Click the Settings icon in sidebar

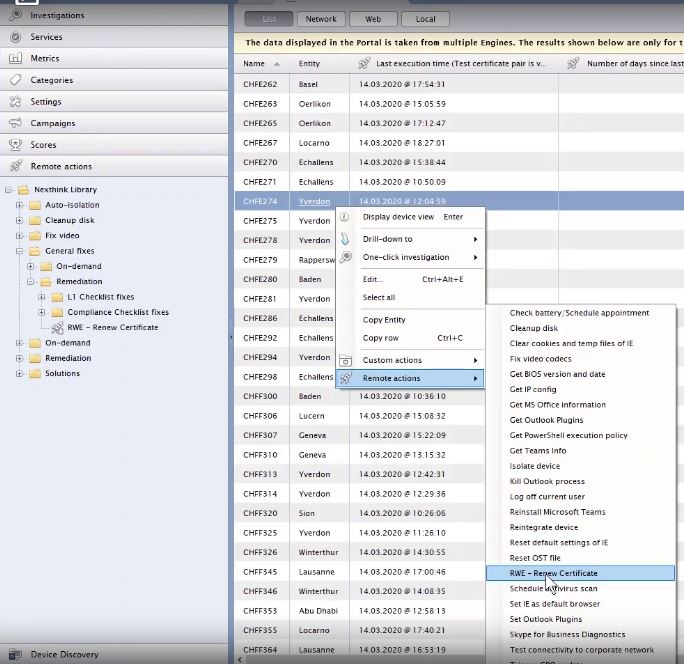(x=14, y=102)
